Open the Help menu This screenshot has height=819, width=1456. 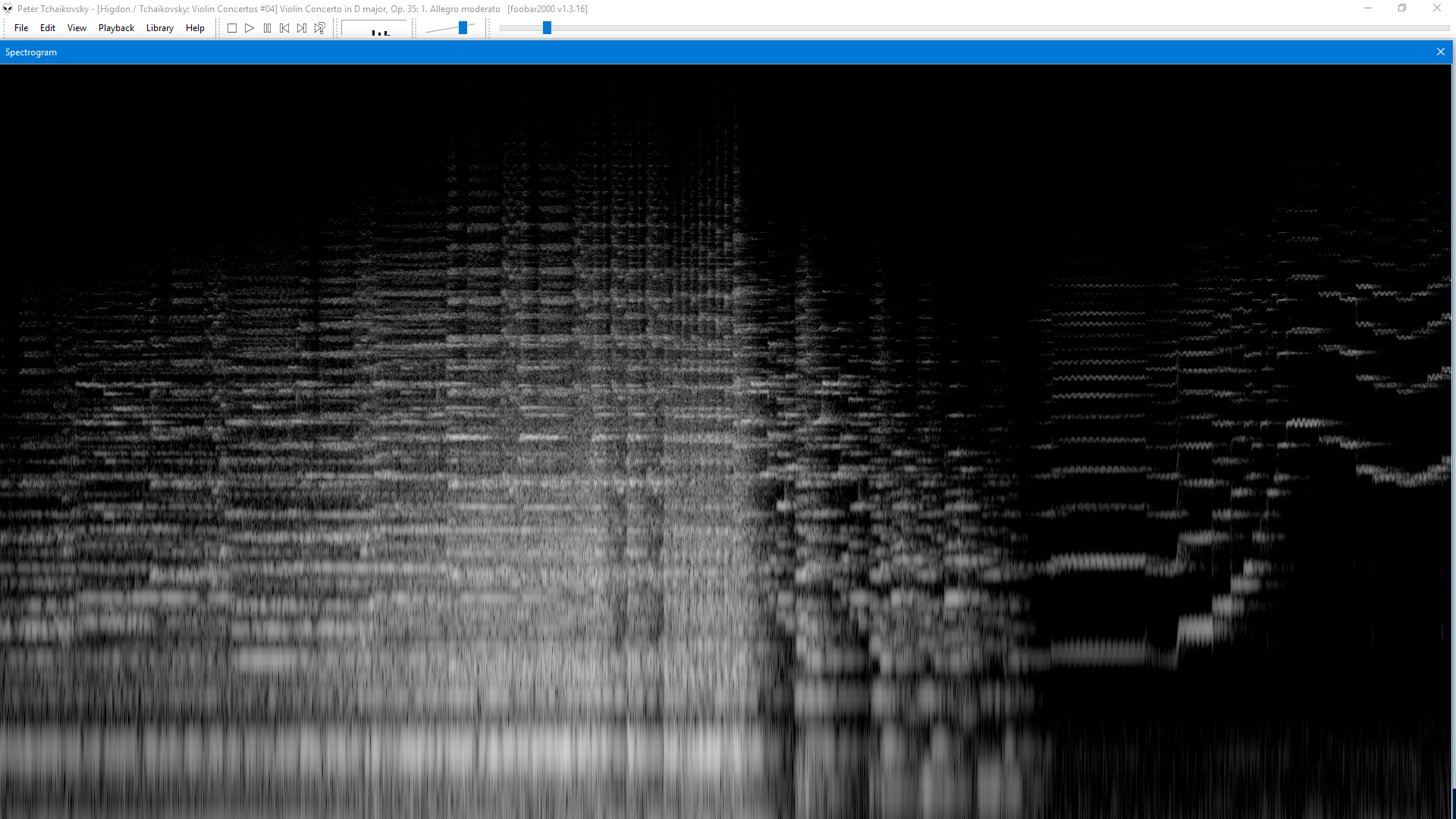pyautogui.click(x=195, y=28)
